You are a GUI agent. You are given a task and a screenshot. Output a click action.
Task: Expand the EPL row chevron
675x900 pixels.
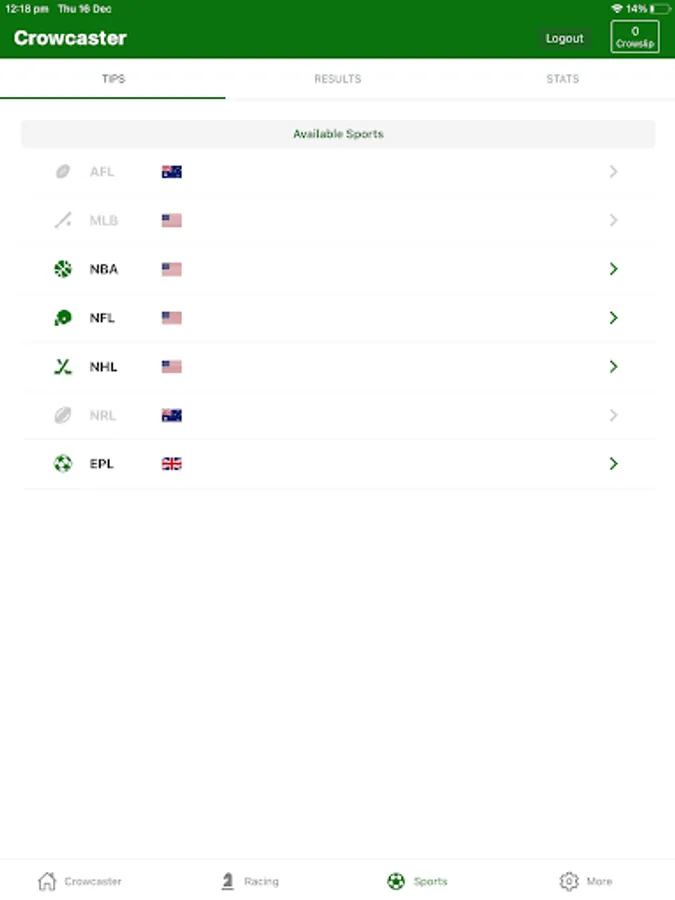613,464
